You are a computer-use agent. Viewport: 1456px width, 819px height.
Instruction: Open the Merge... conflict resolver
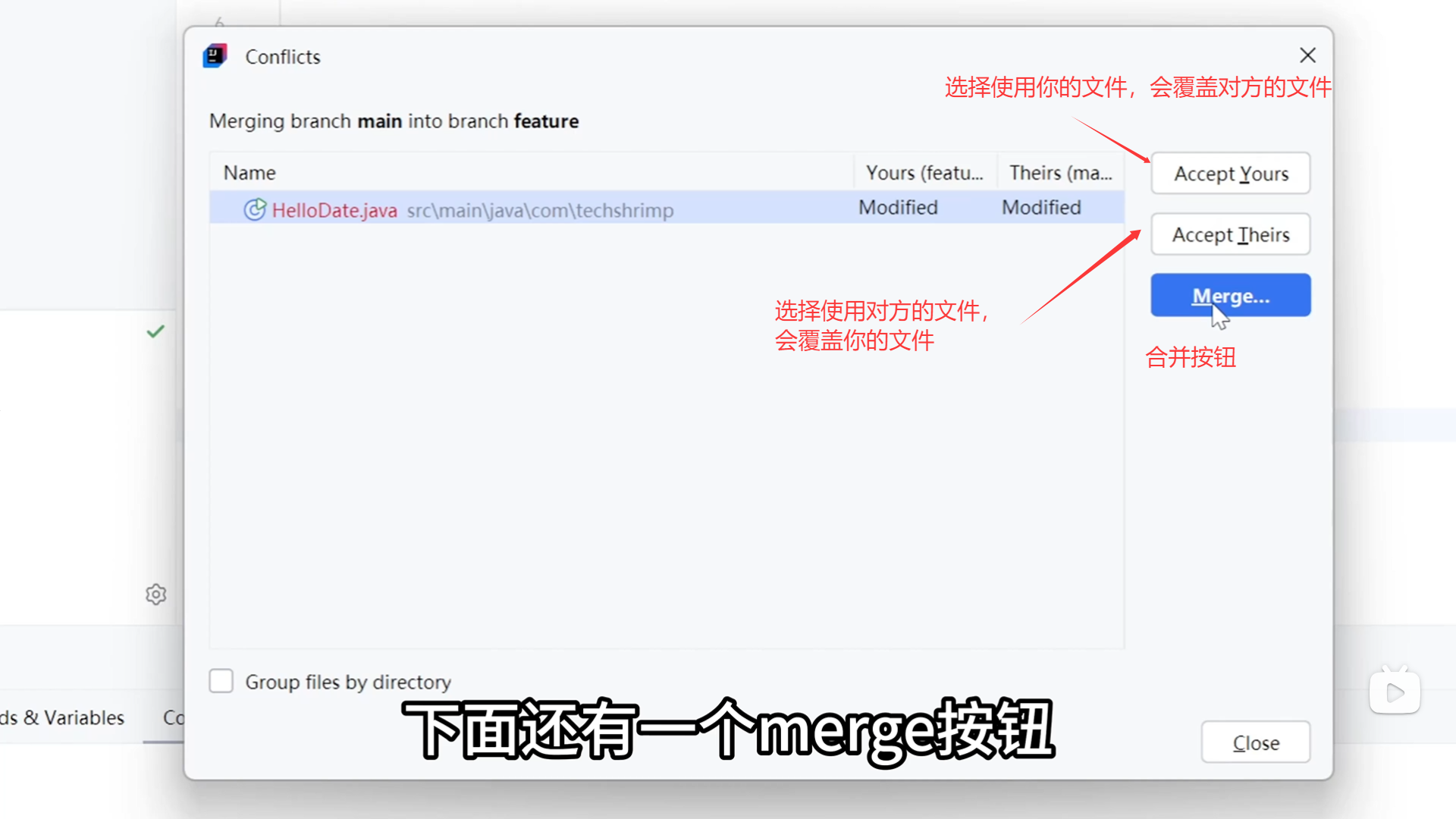1230,296
